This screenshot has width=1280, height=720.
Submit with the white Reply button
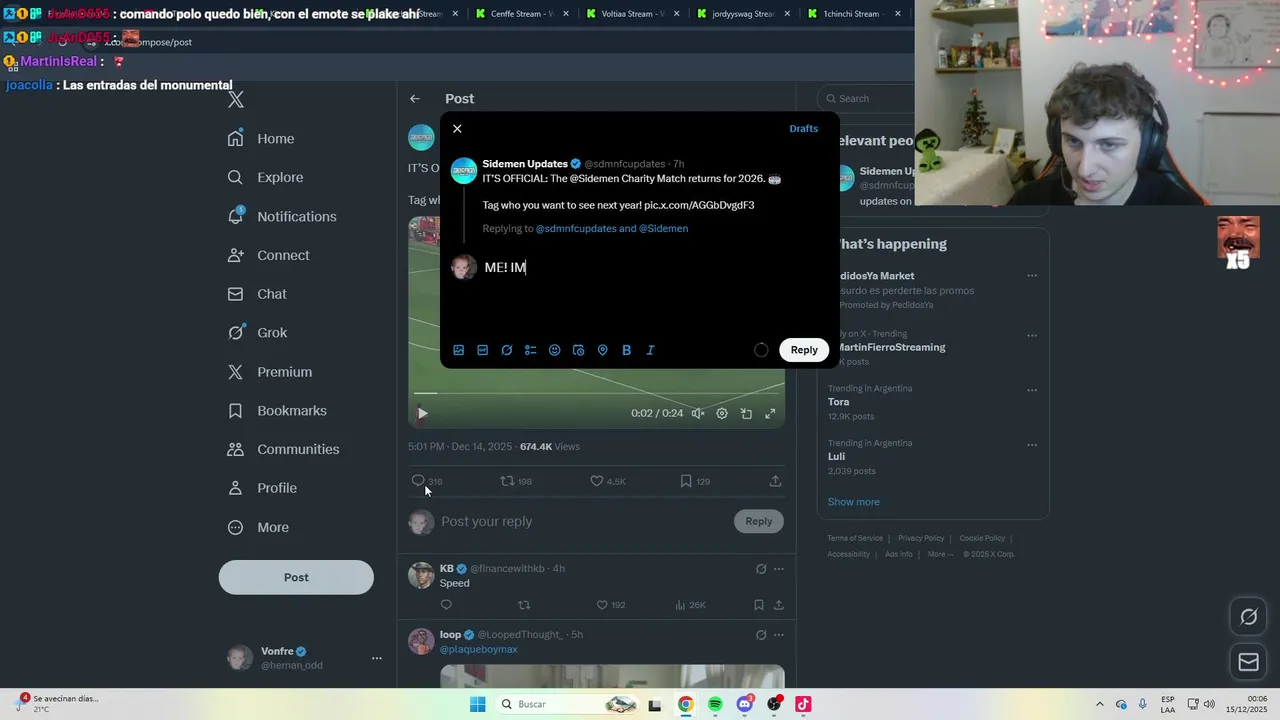(804, 350)
